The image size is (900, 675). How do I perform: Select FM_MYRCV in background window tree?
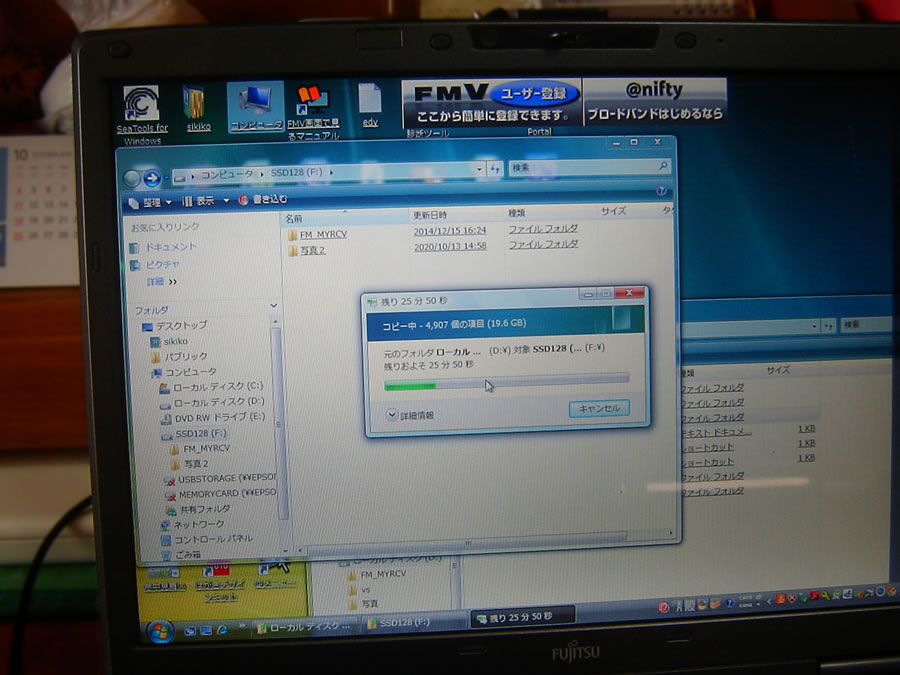coord(377,574)
